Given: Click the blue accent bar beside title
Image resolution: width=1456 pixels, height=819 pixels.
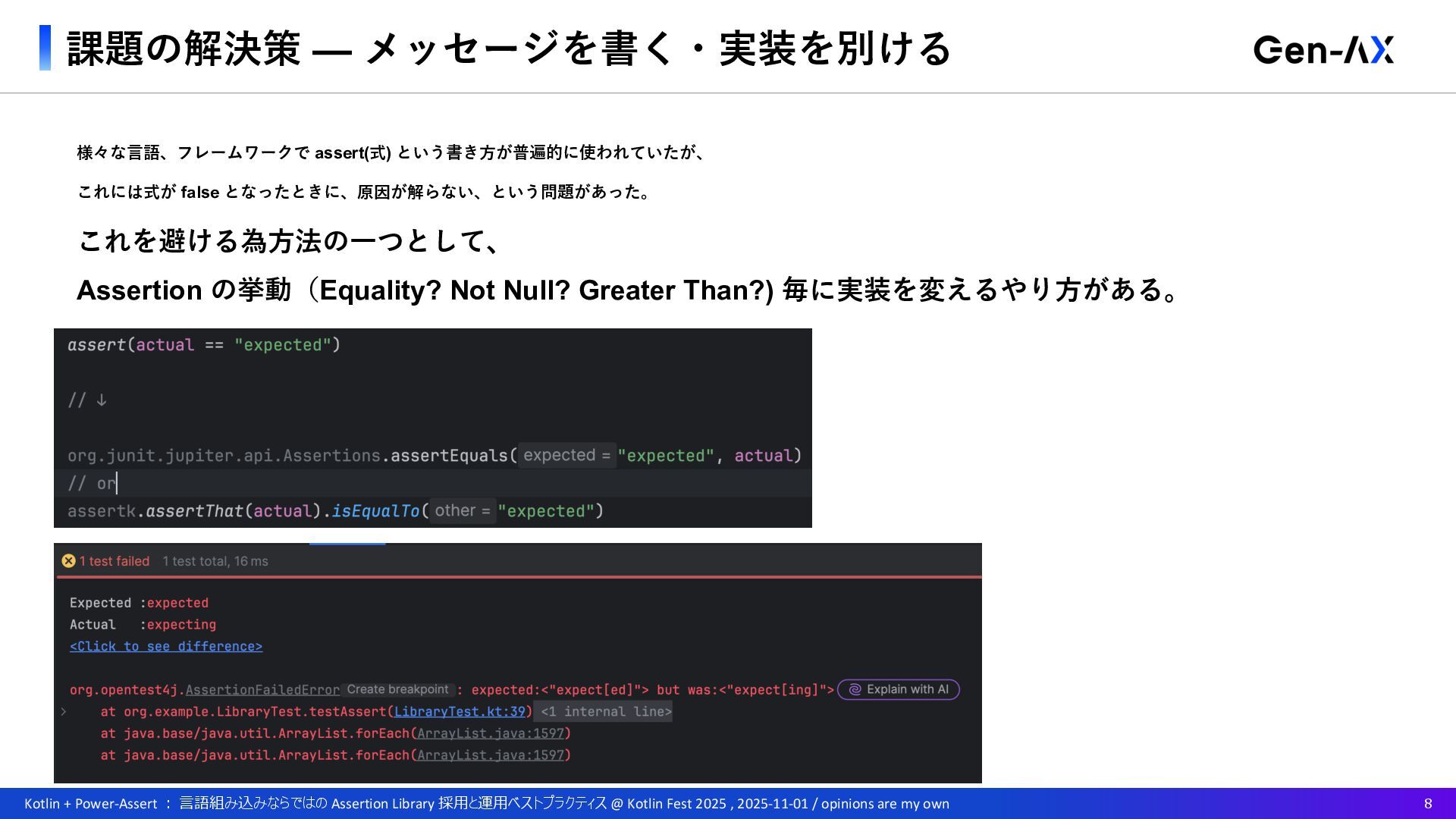Looking at the screenshot, I should coord(45,48).
